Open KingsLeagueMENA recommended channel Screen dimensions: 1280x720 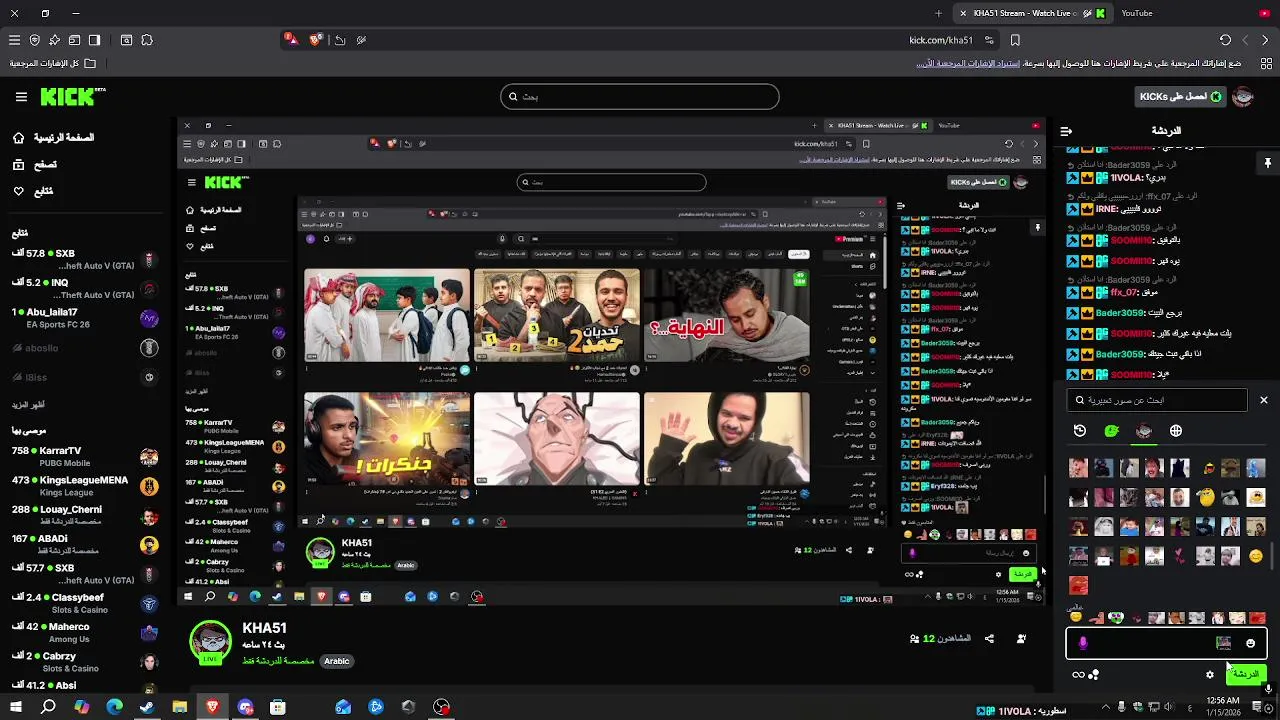(83, 486)
